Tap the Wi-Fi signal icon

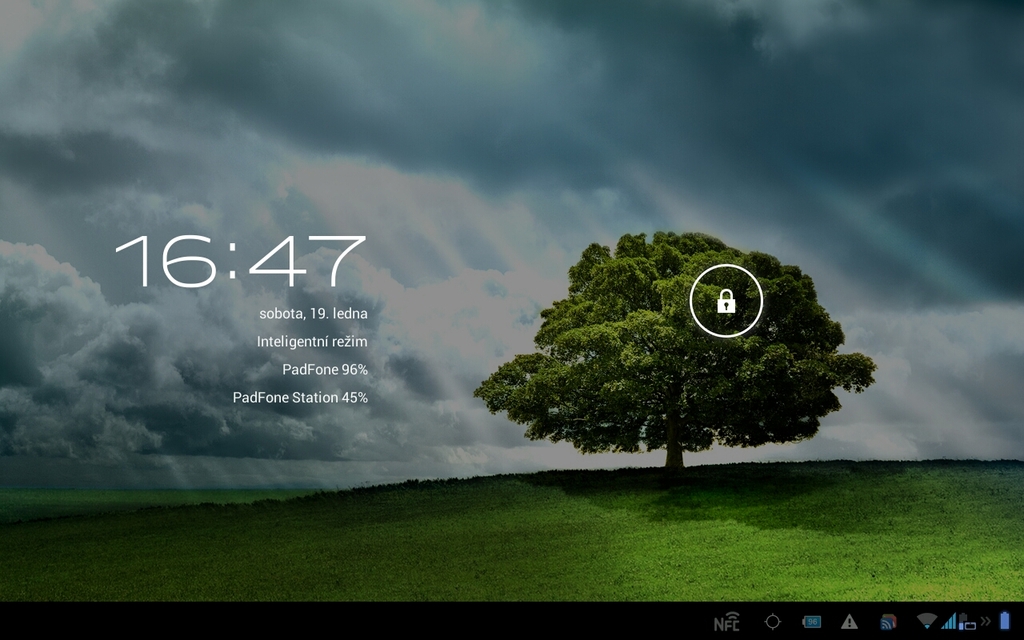tap(927, 622)
